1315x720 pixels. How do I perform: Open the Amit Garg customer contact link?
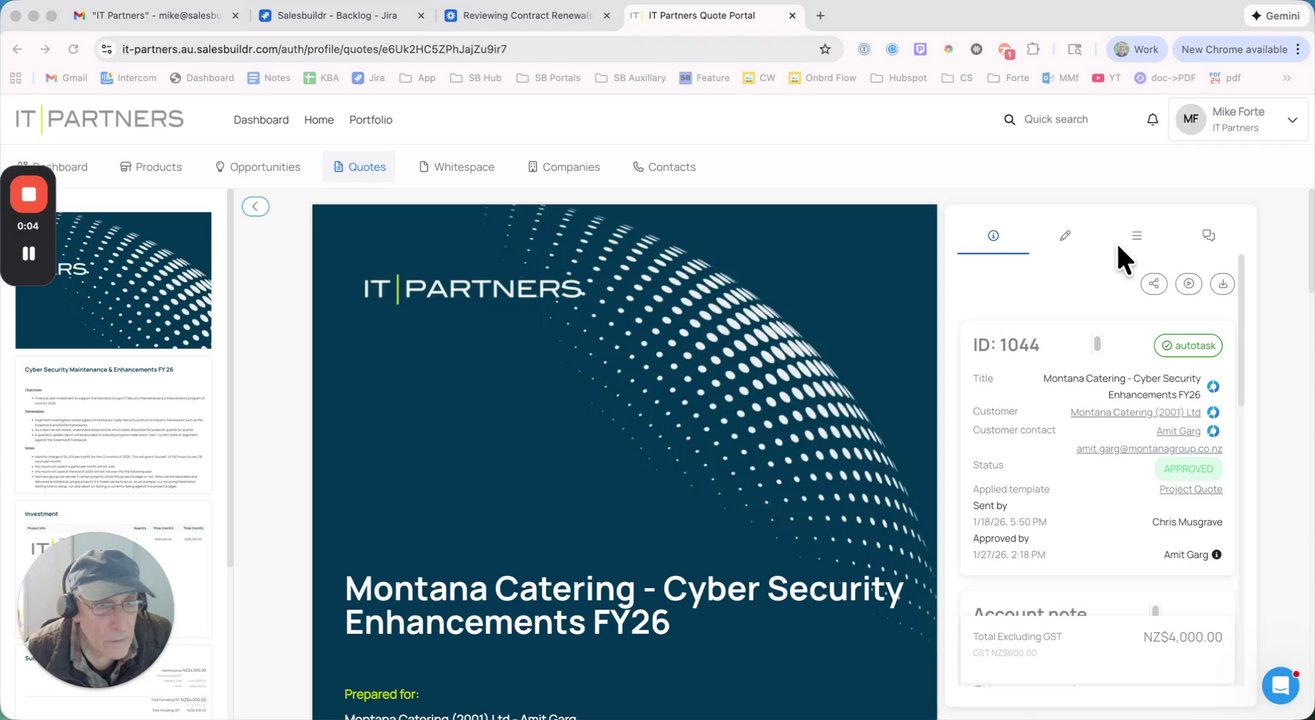tap(1178, 431)
